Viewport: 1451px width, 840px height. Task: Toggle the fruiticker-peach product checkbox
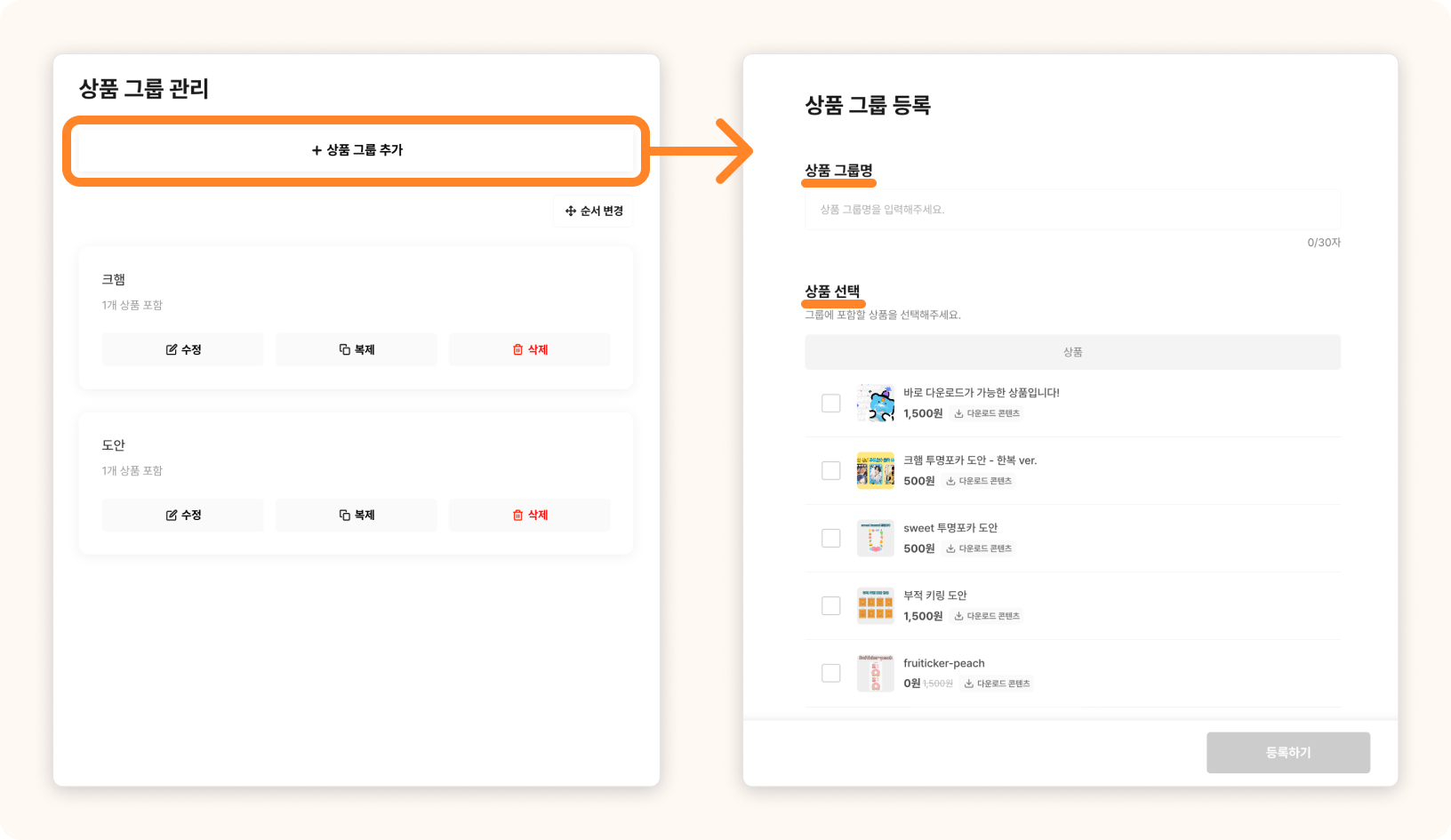pos(830,674)
